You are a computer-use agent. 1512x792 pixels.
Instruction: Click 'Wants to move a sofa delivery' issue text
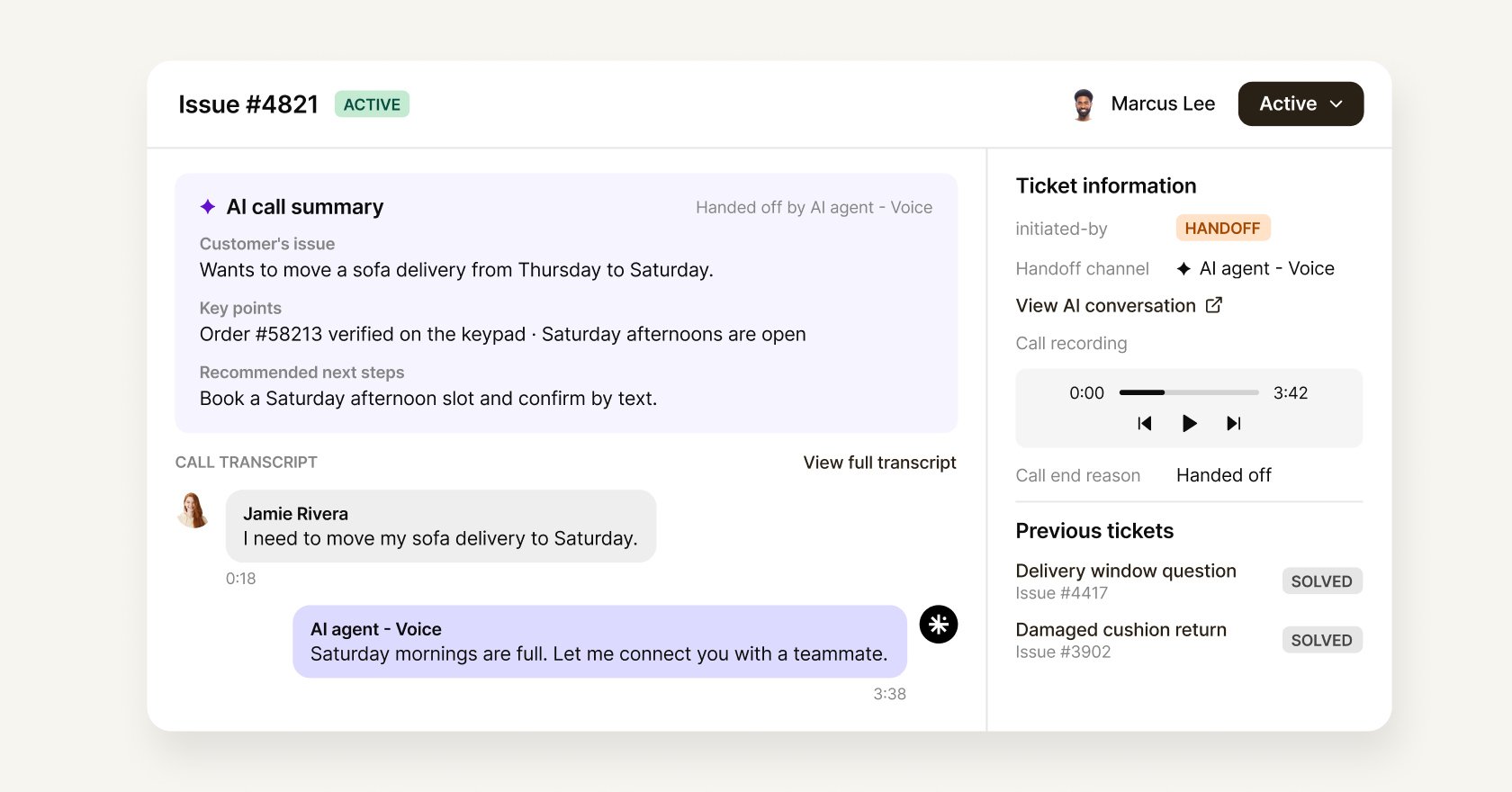(456, 270)
